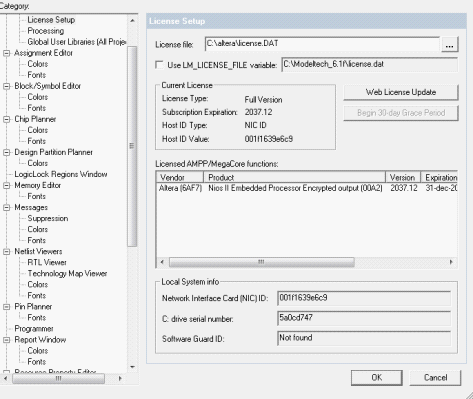
Task: Select the RTL Viewer tree item
Action: [x=47, y=263]
